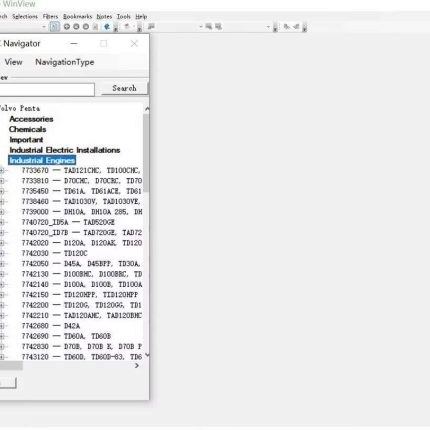Image resolution: width=430 pixels, height=430 pixels.
Task: Select row 7742150 — TD120HPP
Action: pos(80,295)
